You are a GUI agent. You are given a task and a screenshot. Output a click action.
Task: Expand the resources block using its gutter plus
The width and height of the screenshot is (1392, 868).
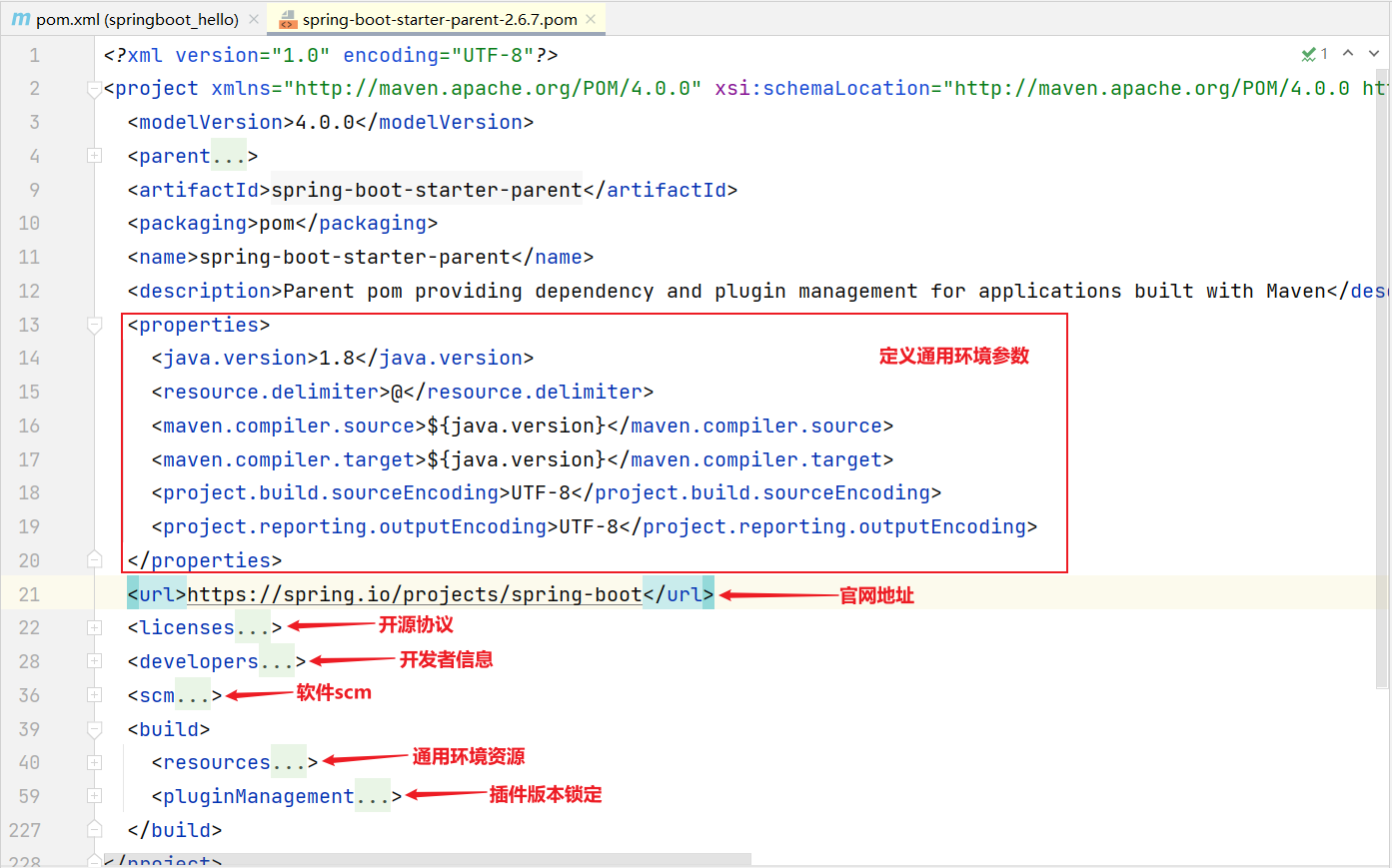94,762
